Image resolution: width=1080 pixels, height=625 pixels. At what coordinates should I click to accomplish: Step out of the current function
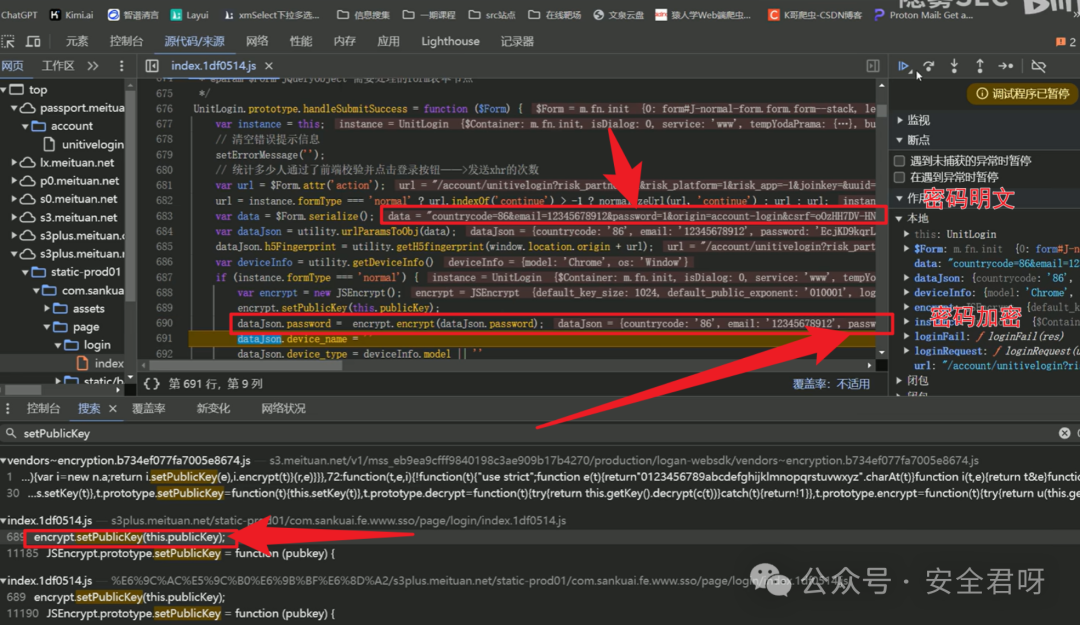(x=980, y=66)
